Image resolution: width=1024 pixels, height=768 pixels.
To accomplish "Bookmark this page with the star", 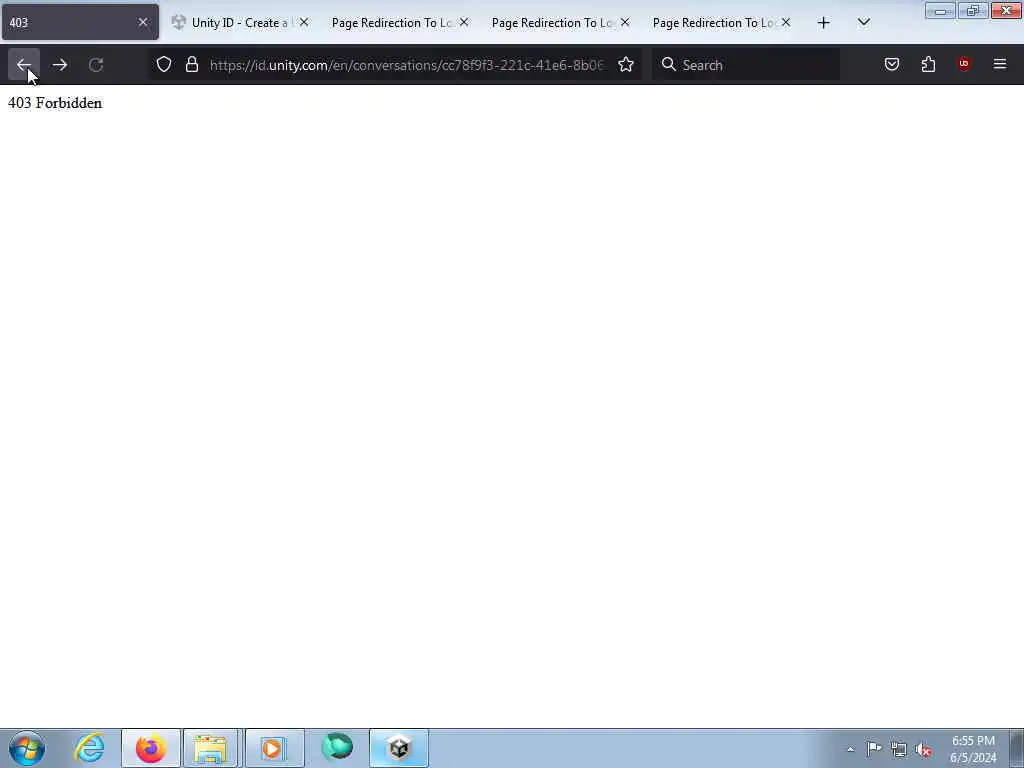I will coord(626,65).
